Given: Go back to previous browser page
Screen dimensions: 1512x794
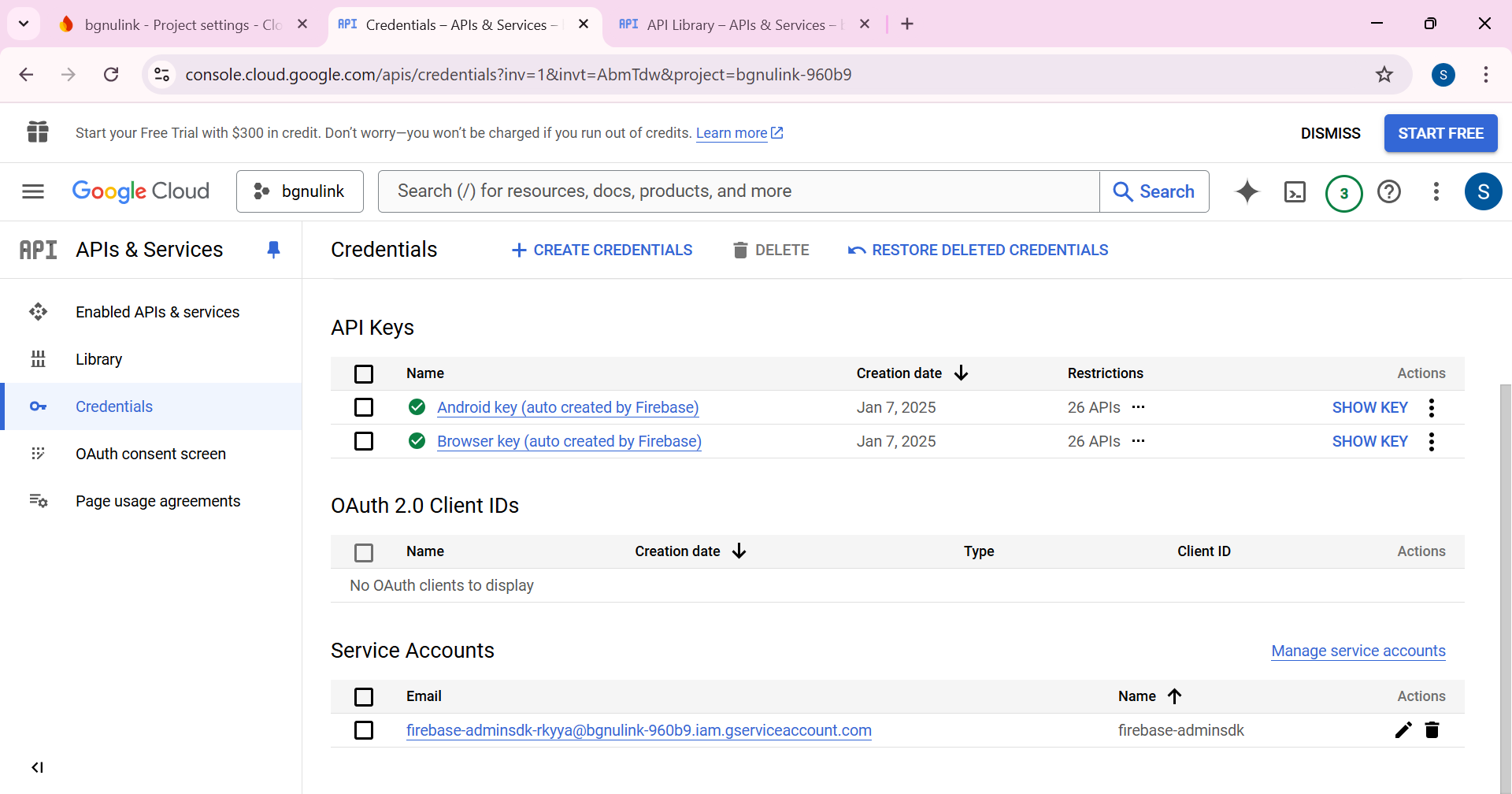Looking at the screenshot, I should (26, 75).
